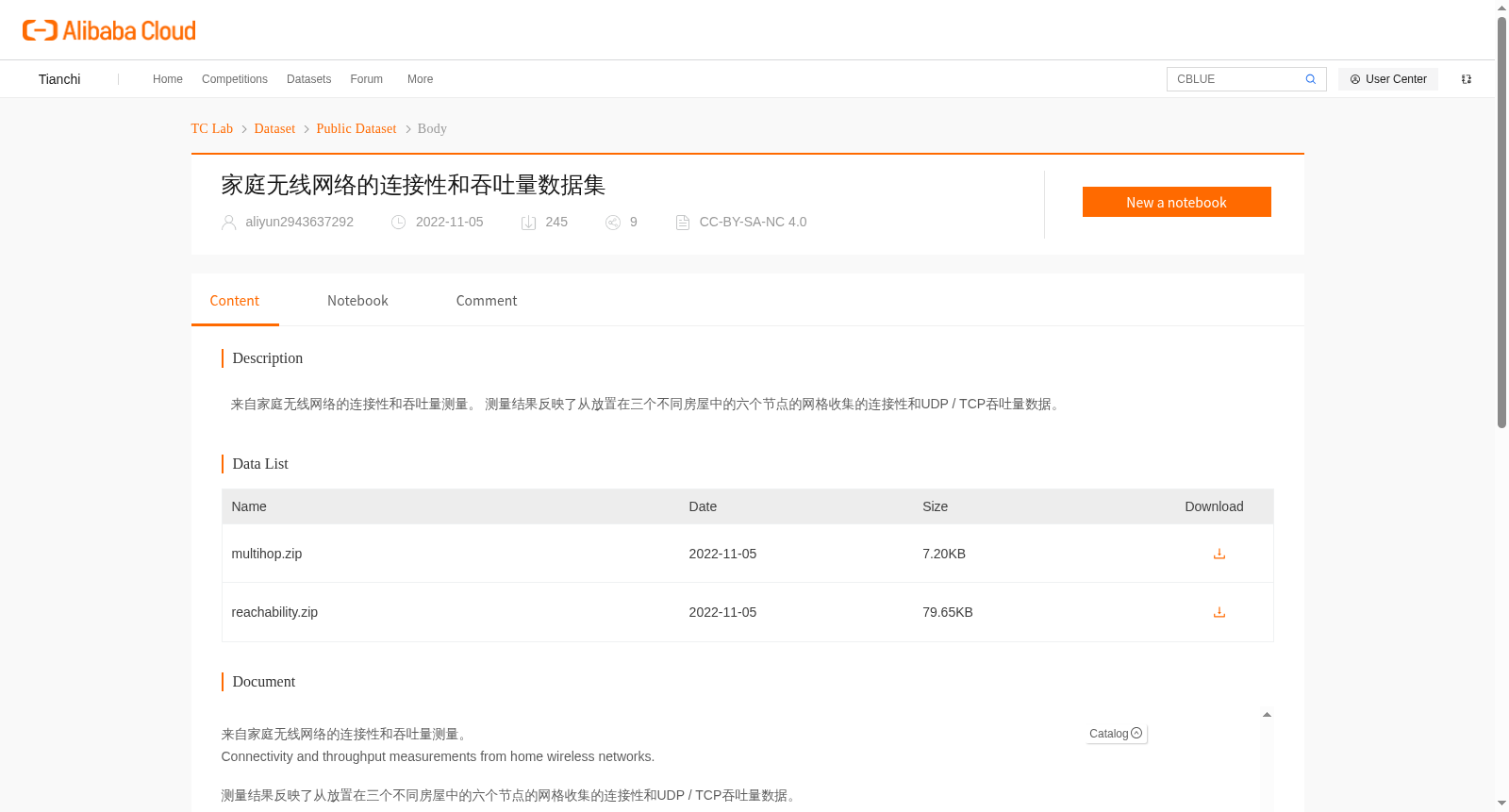Image resolution: width=1509 pixels, height=812 pixels.
Task: Click the document section scroll up arrow
Action: [x=1267, y=715]
